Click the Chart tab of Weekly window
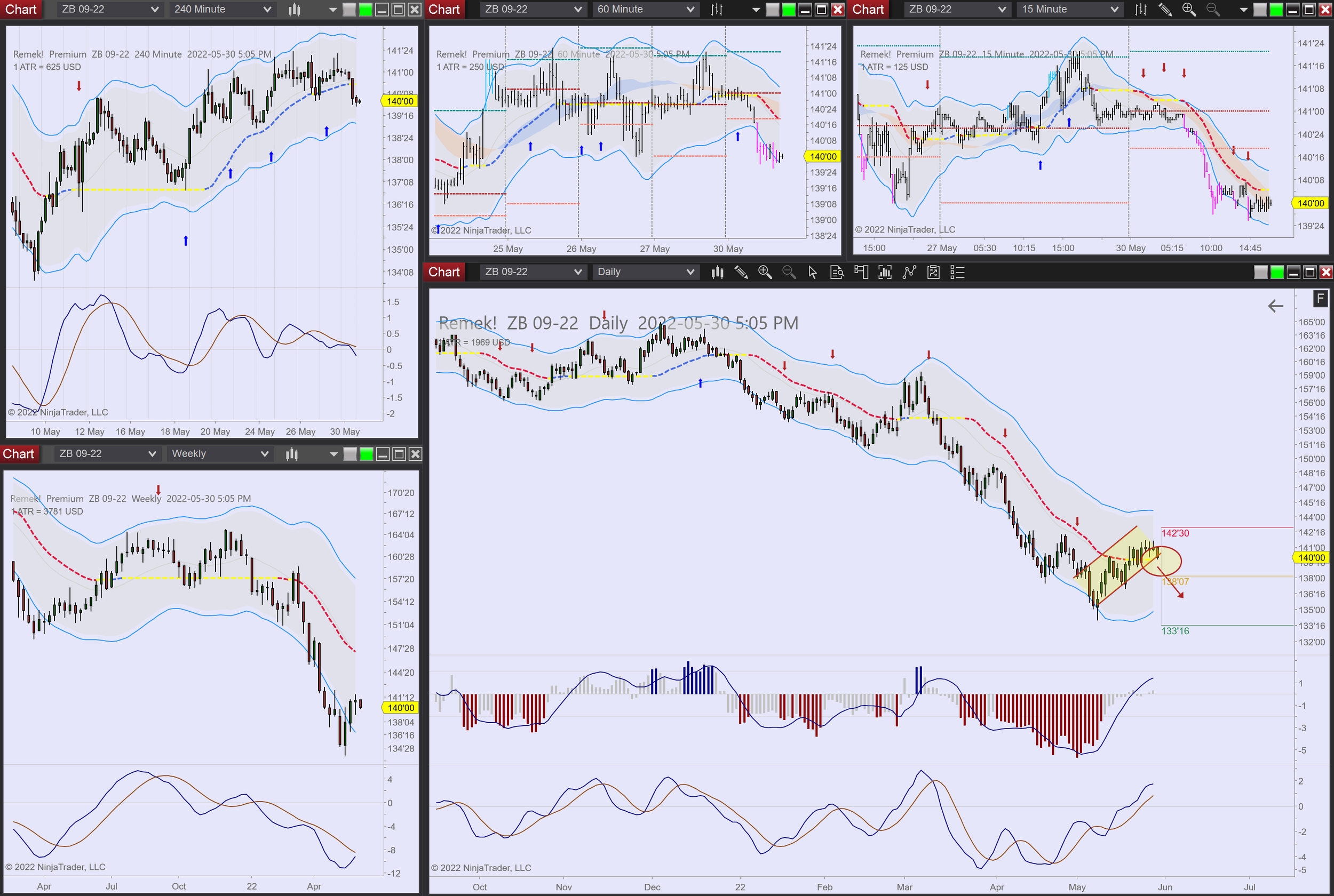Screen dimensions: 1334x896 pos(18,454)
